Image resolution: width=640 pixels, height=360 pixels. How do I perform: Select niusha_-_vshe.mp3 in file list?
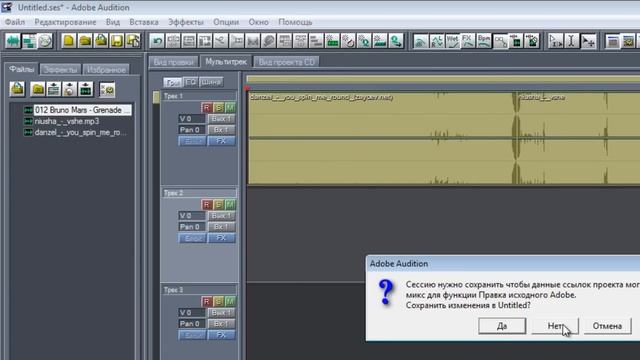point(67,121)
